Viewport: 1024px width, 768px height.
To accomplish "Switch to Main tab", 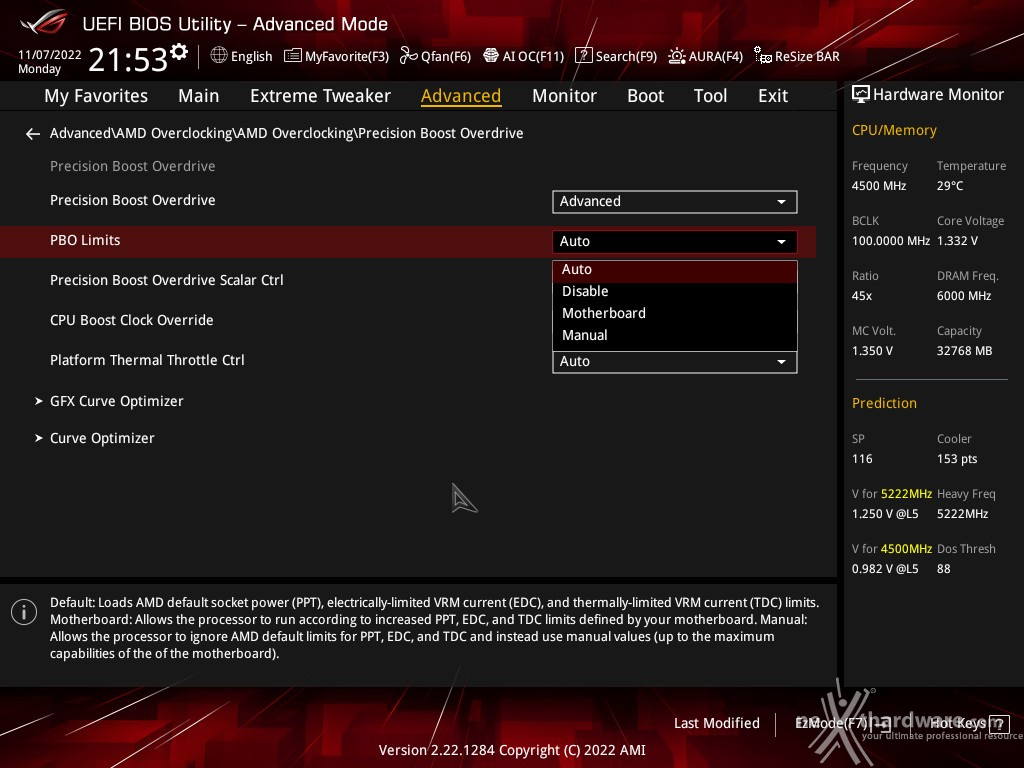I will [x=199, y=96].
